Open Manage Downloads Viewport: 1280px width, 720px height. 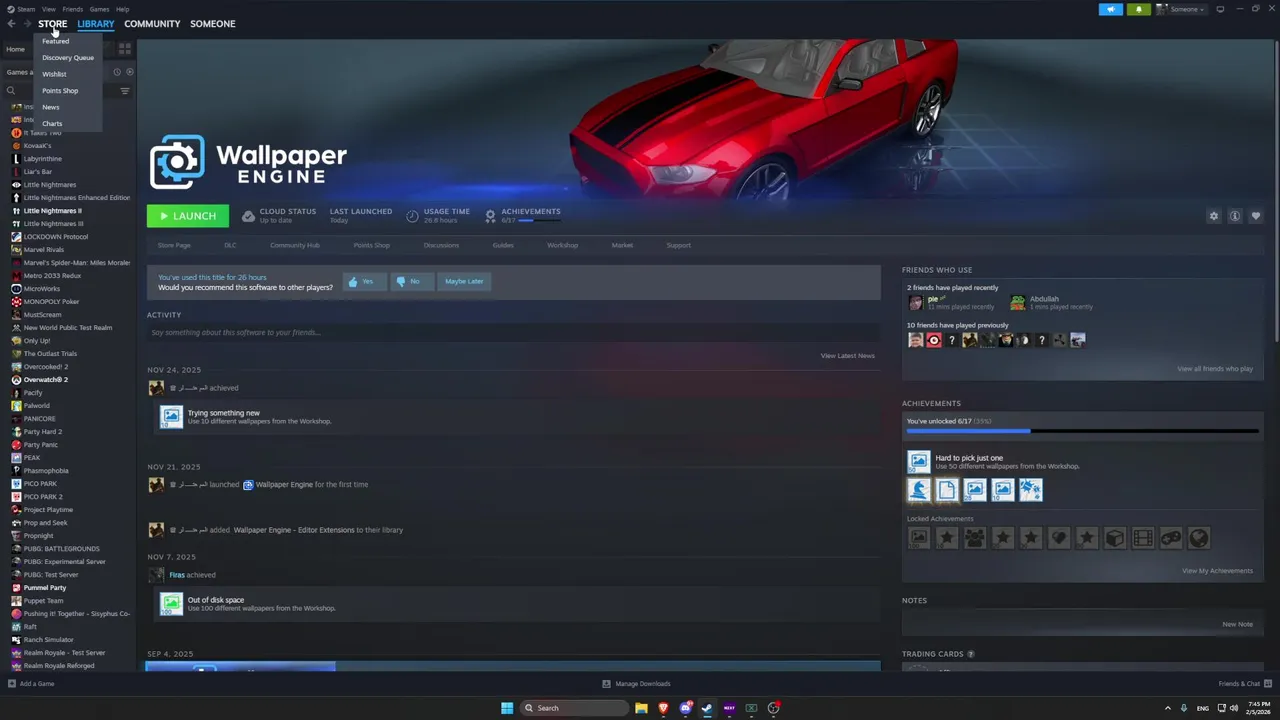point(636,684)
